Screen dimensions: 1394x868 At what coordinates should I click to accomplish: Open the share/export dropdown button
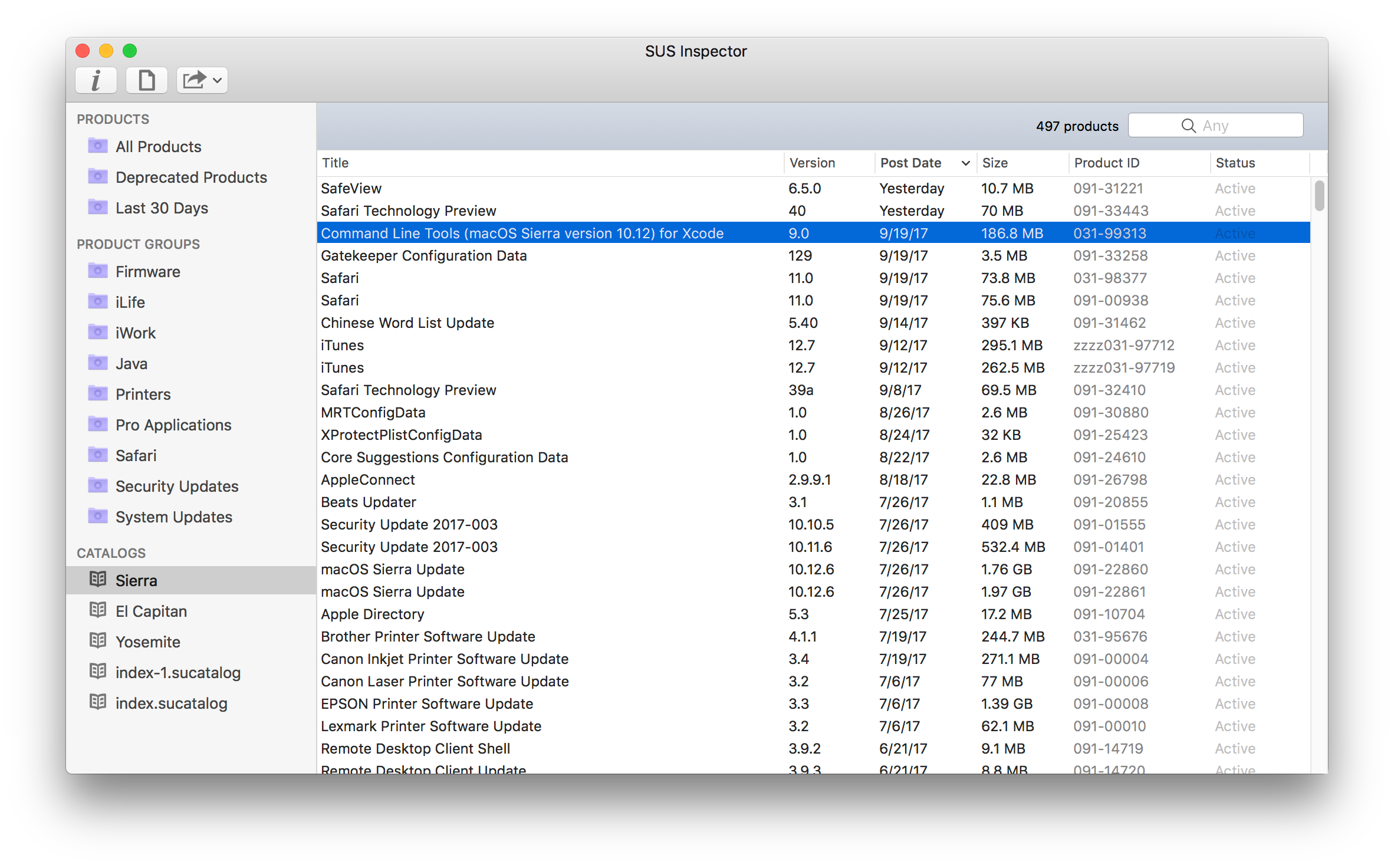(x=202, y=80)
